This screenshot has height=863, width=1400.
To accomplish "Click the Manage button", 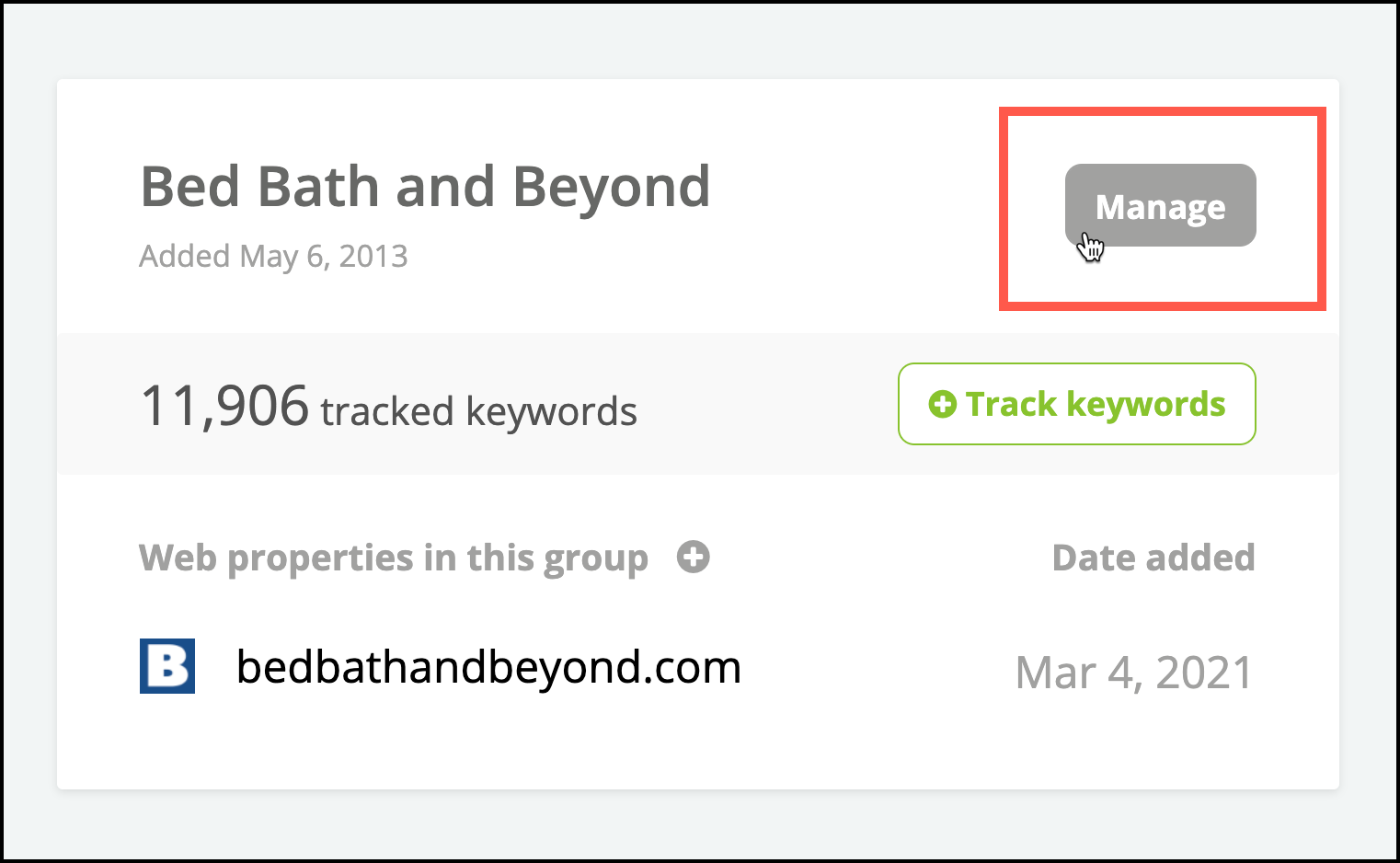I will pos(1160,205).
